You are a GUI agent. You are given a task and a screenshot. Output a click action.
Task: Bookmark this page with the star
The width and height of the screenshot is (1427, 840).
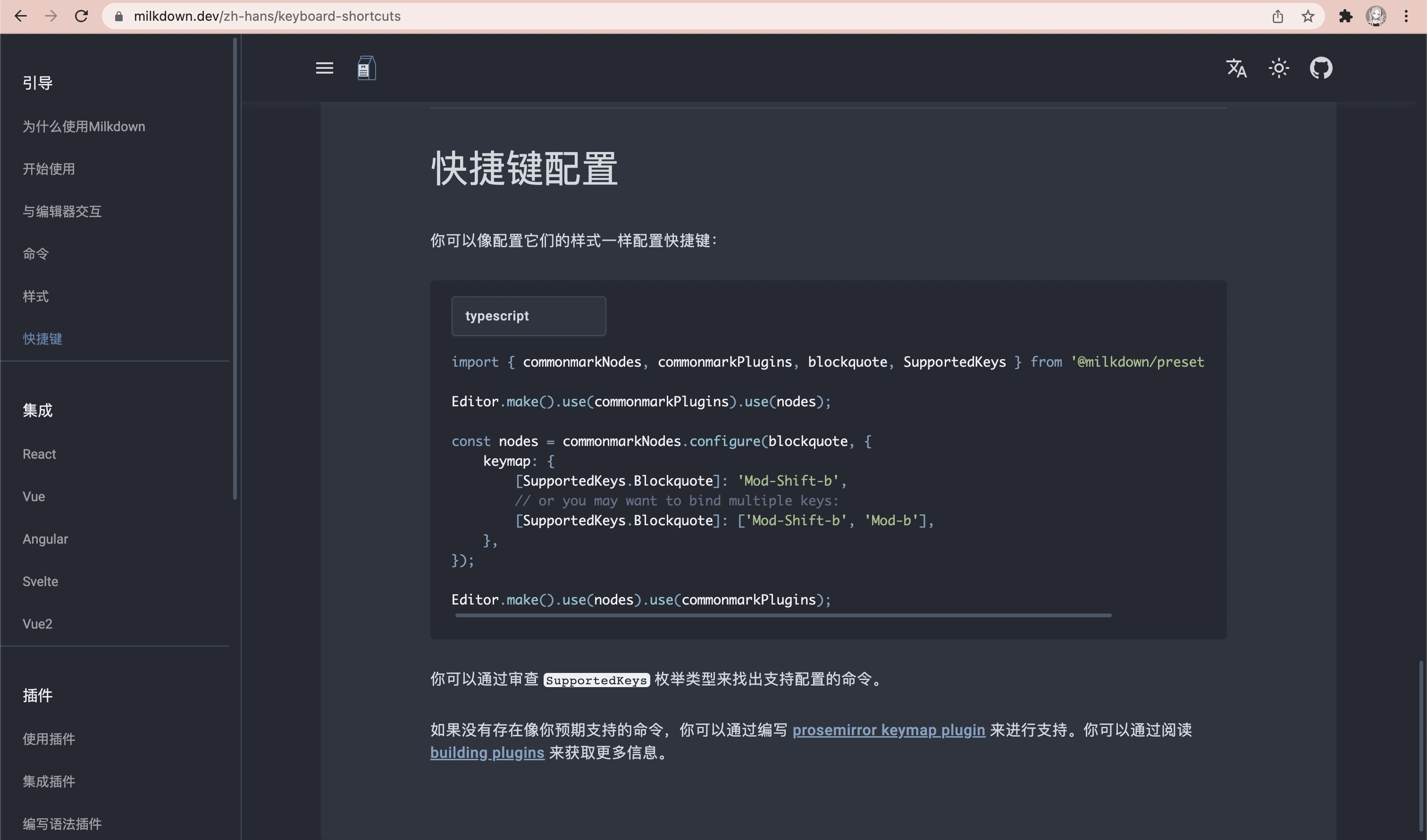(x=1308, y=16)
